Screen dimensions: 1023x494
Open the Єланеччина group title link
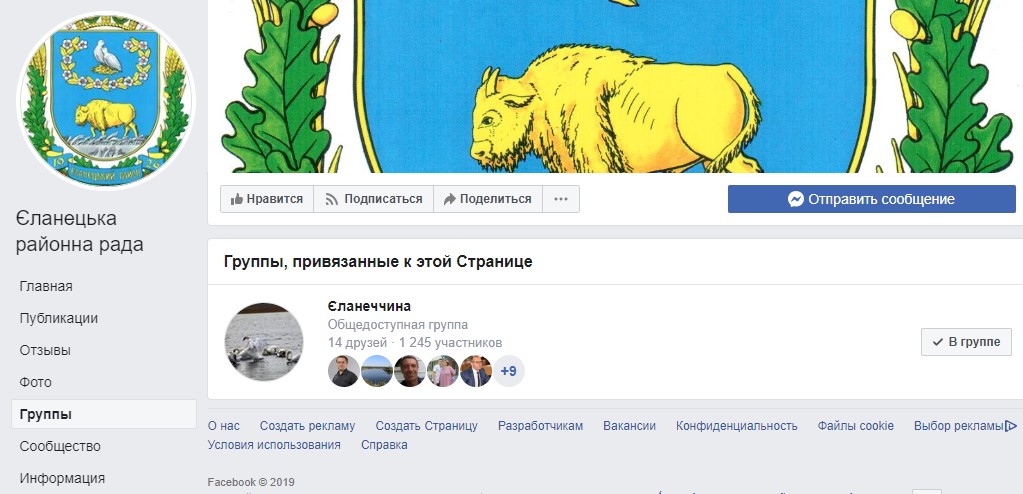coord(369,307)
